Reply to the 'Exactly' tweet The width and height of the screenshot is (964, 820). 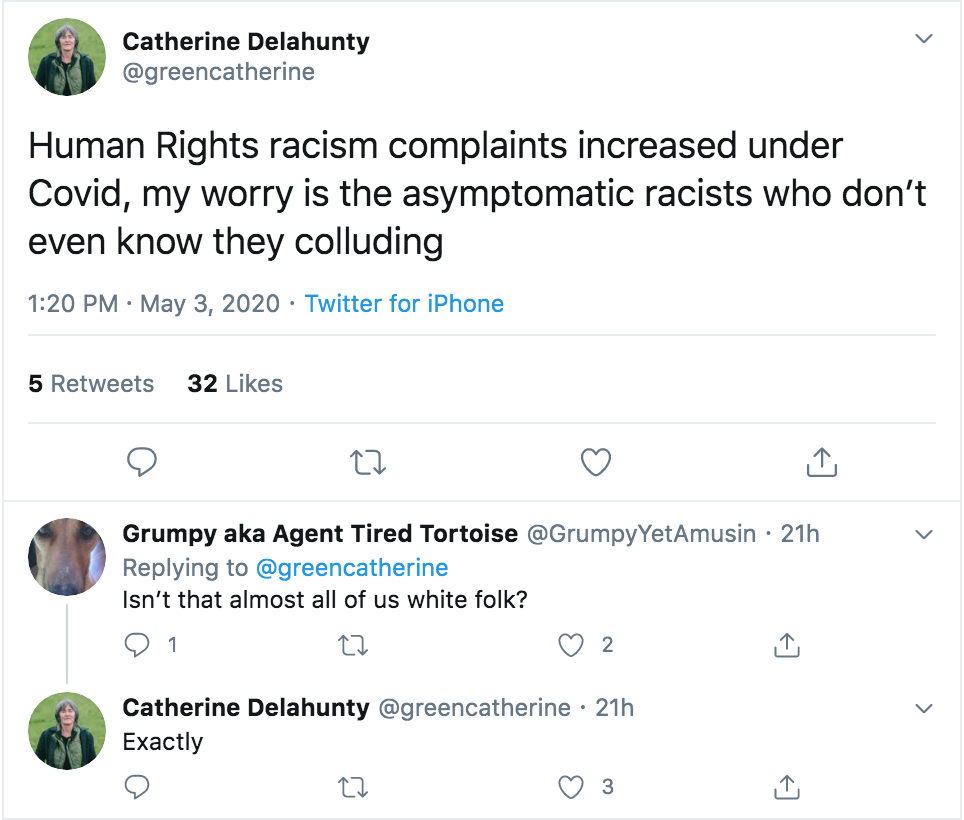(x=137, y=788)
